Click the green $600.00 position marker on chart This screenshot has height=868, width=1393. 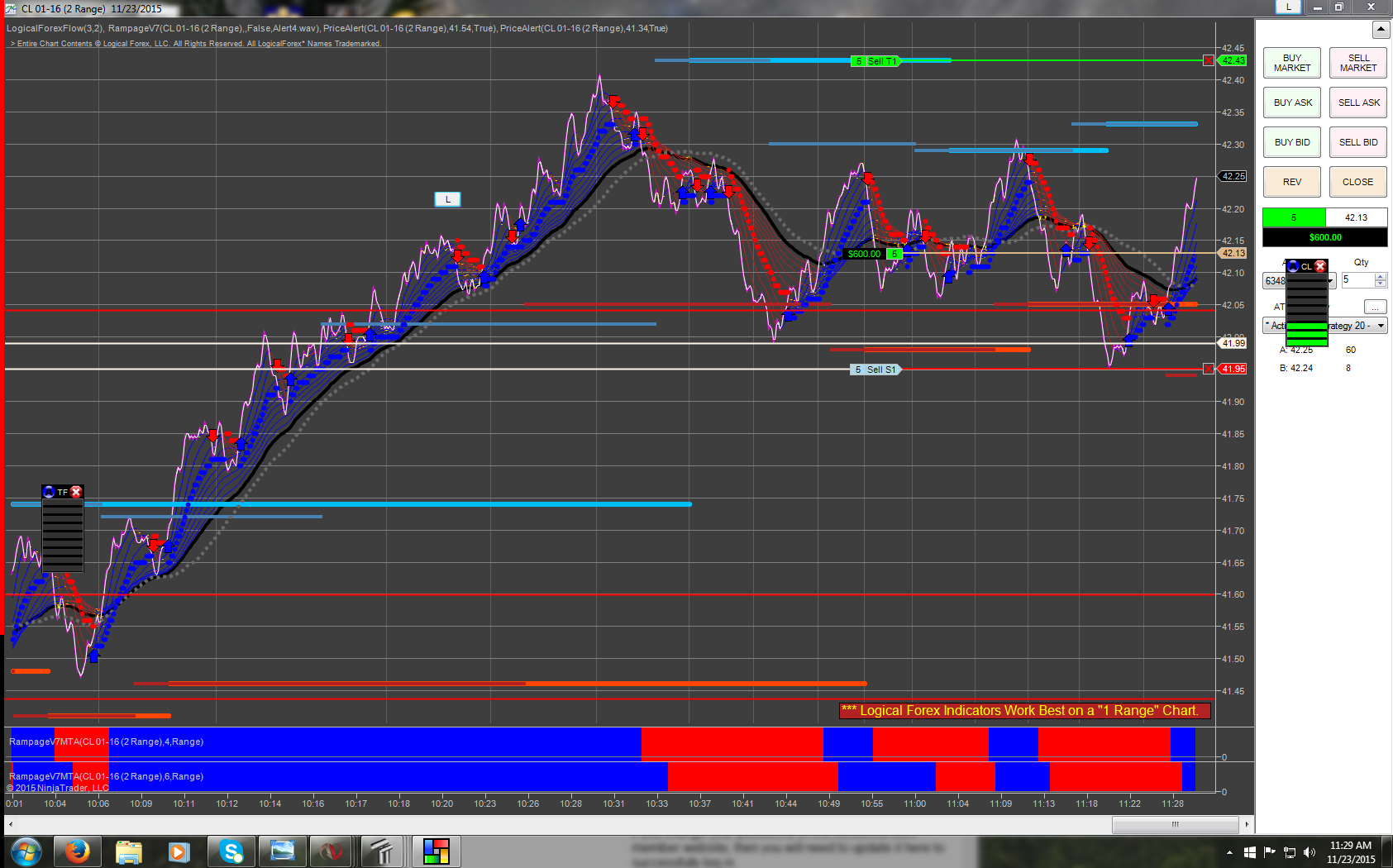[864, 254]
